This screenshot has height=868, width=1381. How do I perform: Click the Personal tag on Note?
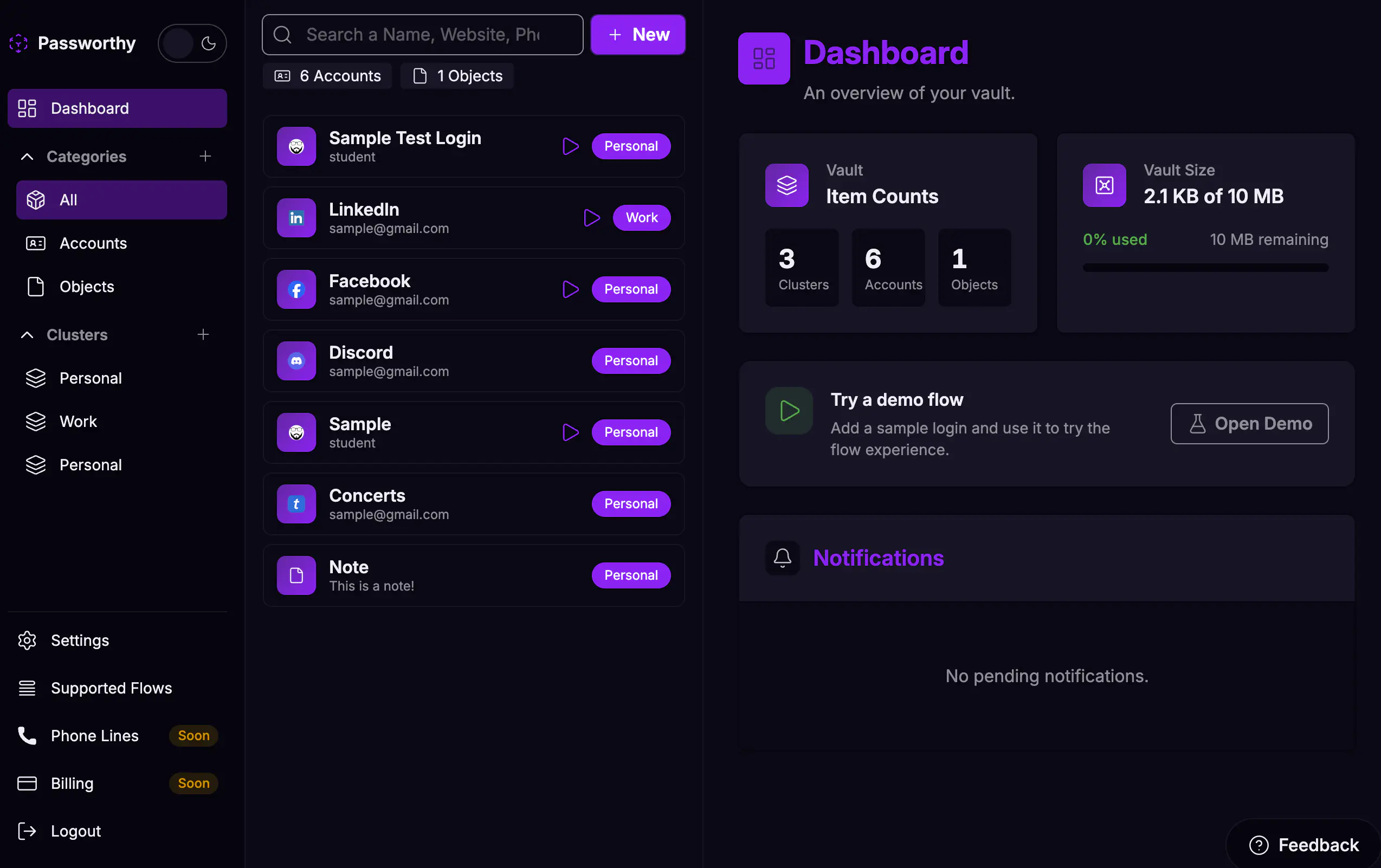pos(631,575)
